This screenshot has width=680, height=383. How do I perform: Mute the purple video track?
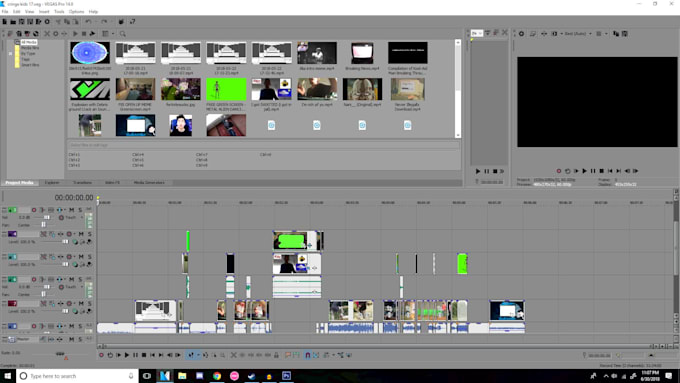tap(81, 234)
